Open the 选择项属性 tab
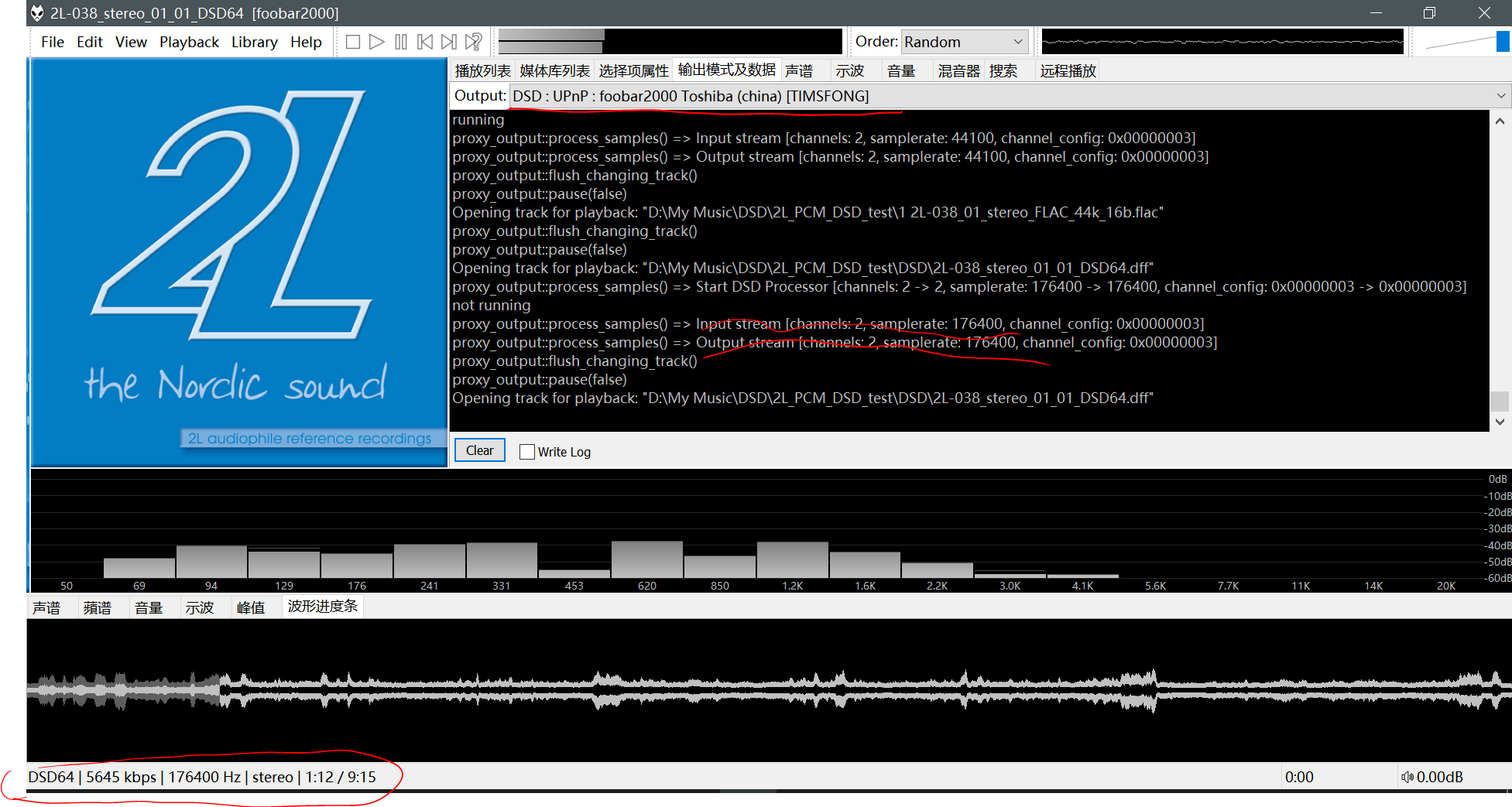Viewport: 1512px width, 807px height. 633,71
